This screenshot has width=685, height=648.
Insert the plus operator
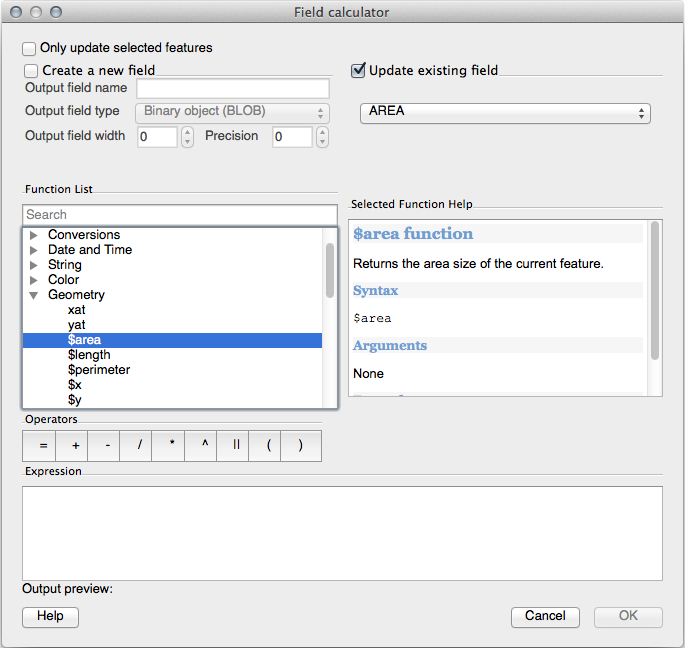[75, 446]
